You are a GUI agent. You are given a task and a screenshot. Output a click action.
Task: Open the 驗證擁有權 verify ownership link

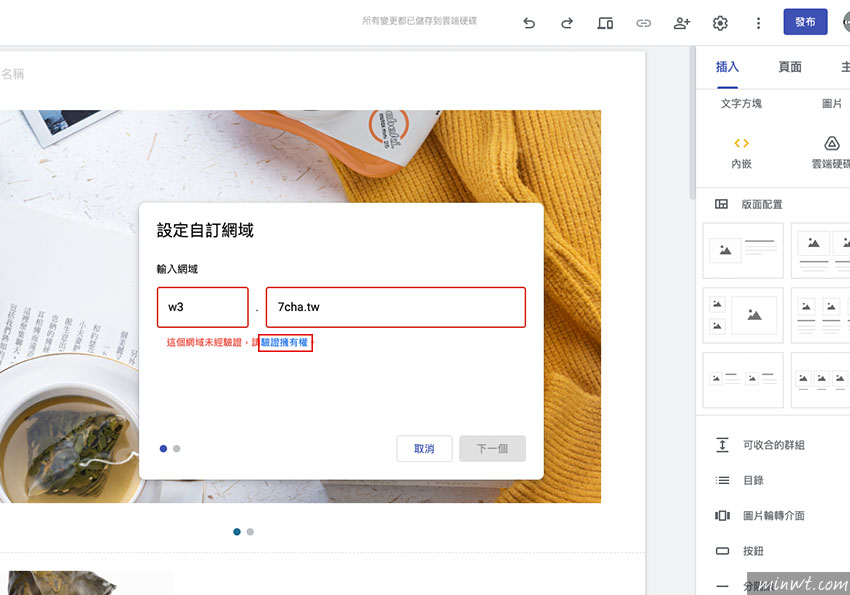(285, 342)
